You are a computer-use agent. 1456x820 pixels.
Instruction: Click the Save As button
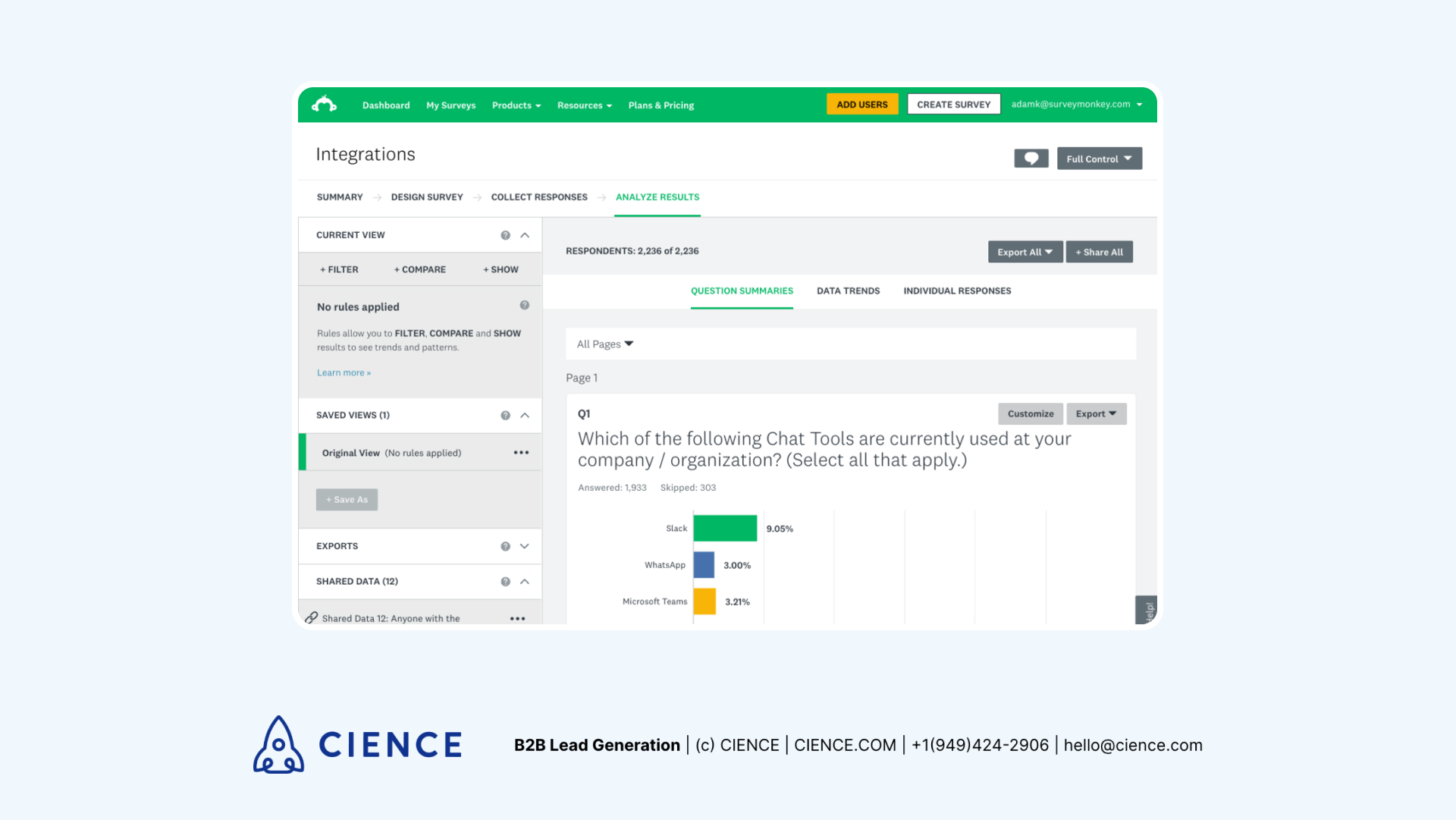coord(346,499)
